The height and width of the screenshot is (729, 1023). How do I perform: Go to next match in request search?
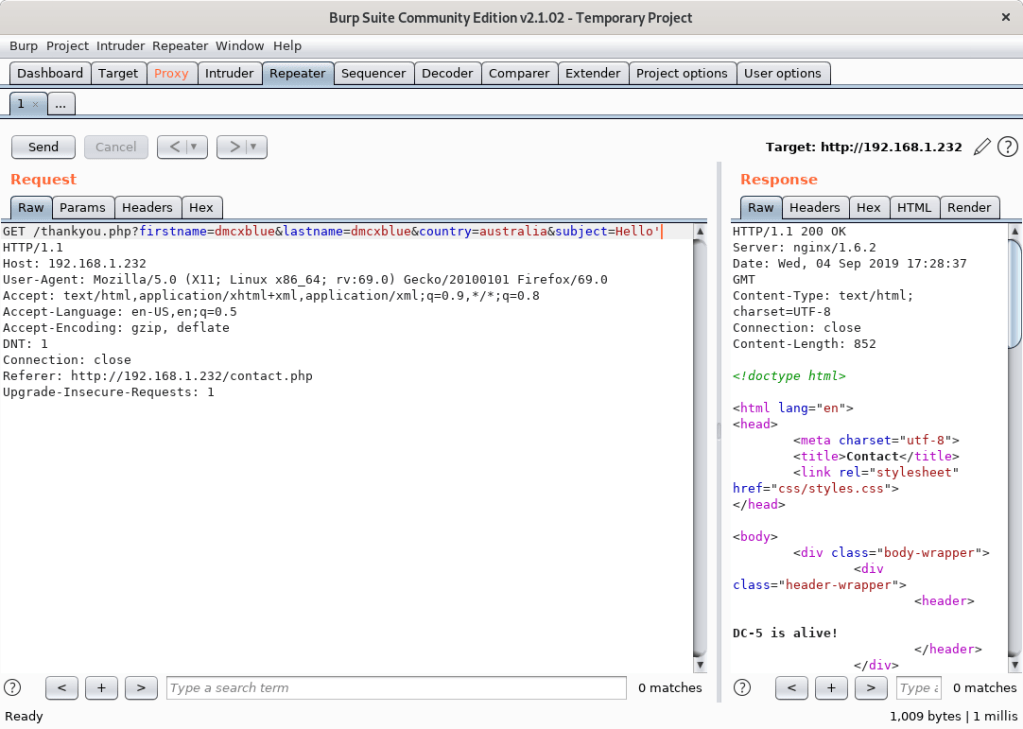point(140,687)
